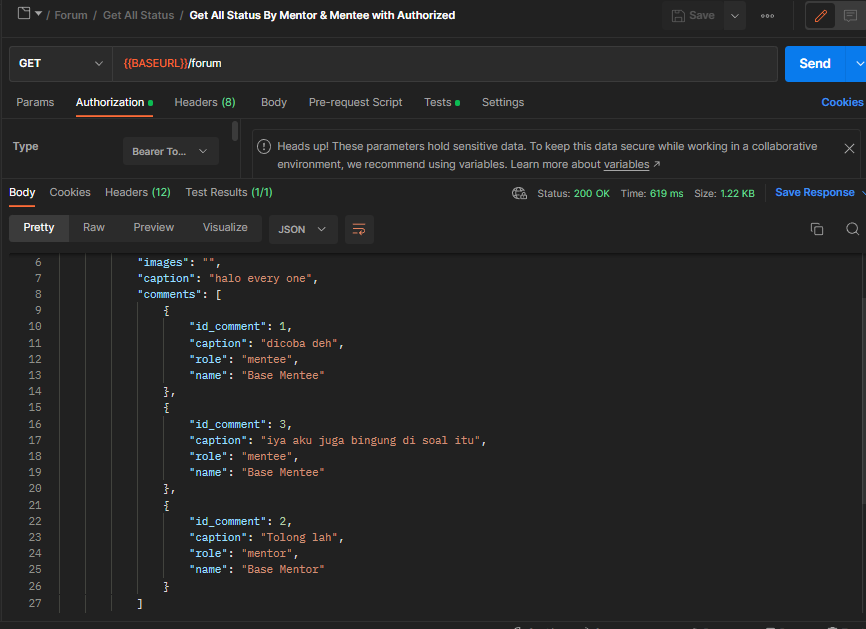Open the Test Results response tab

(x=228, y=192)
